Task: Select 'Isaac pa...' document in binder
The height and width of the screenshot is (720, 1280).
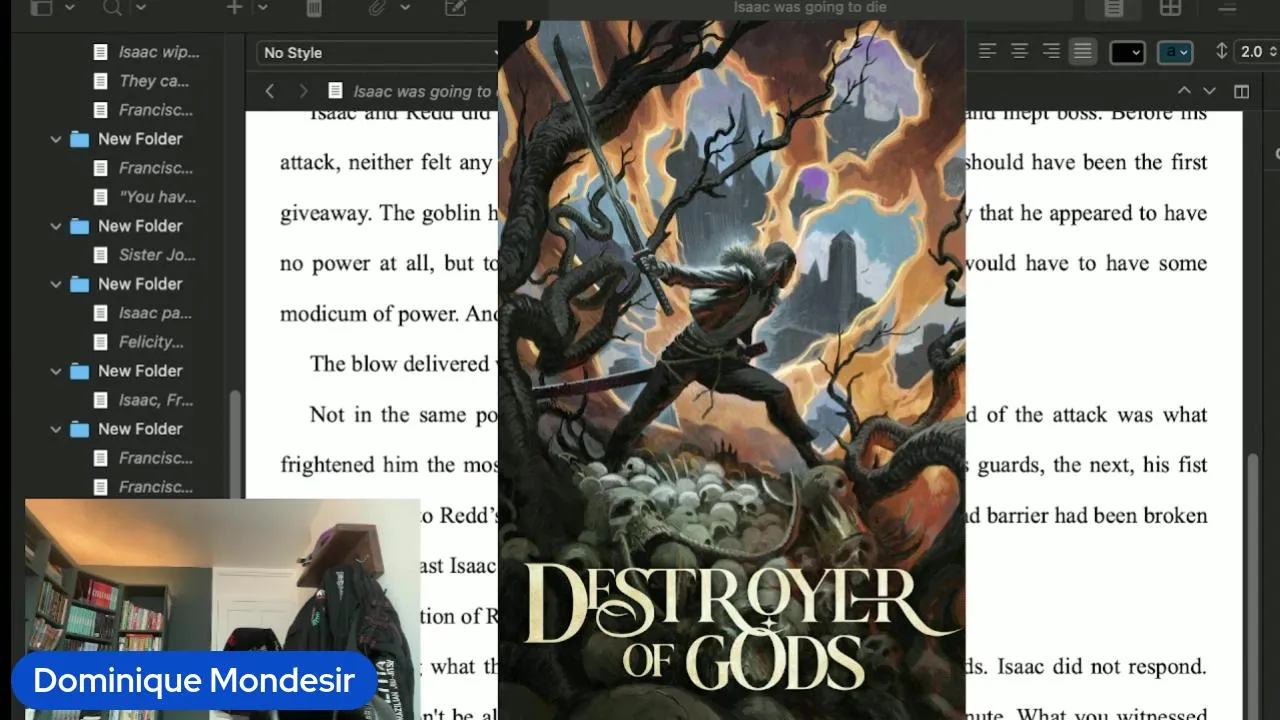Action: click(155, 313)
